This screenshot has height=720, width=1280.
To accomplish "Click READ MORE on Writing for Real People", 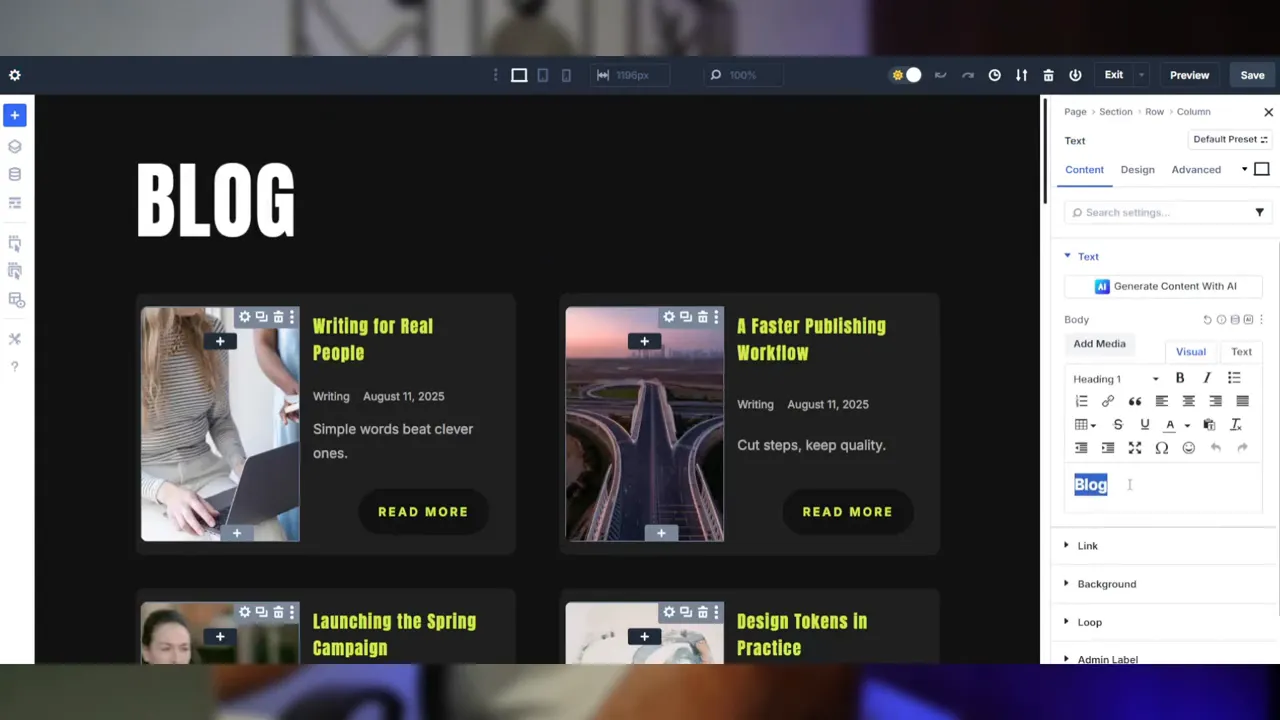I will pyautogui.click(x=423, y=512).
